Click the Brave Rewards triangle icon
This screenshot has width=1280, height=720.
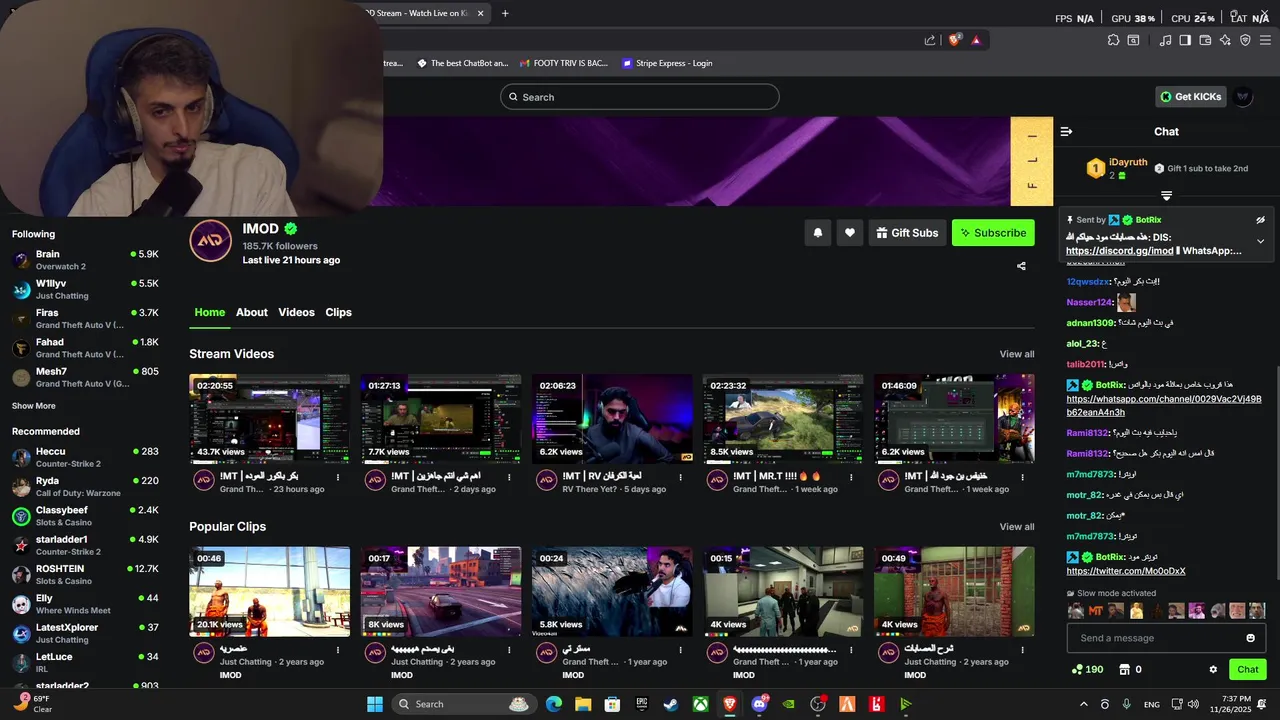tap(976, 40)
